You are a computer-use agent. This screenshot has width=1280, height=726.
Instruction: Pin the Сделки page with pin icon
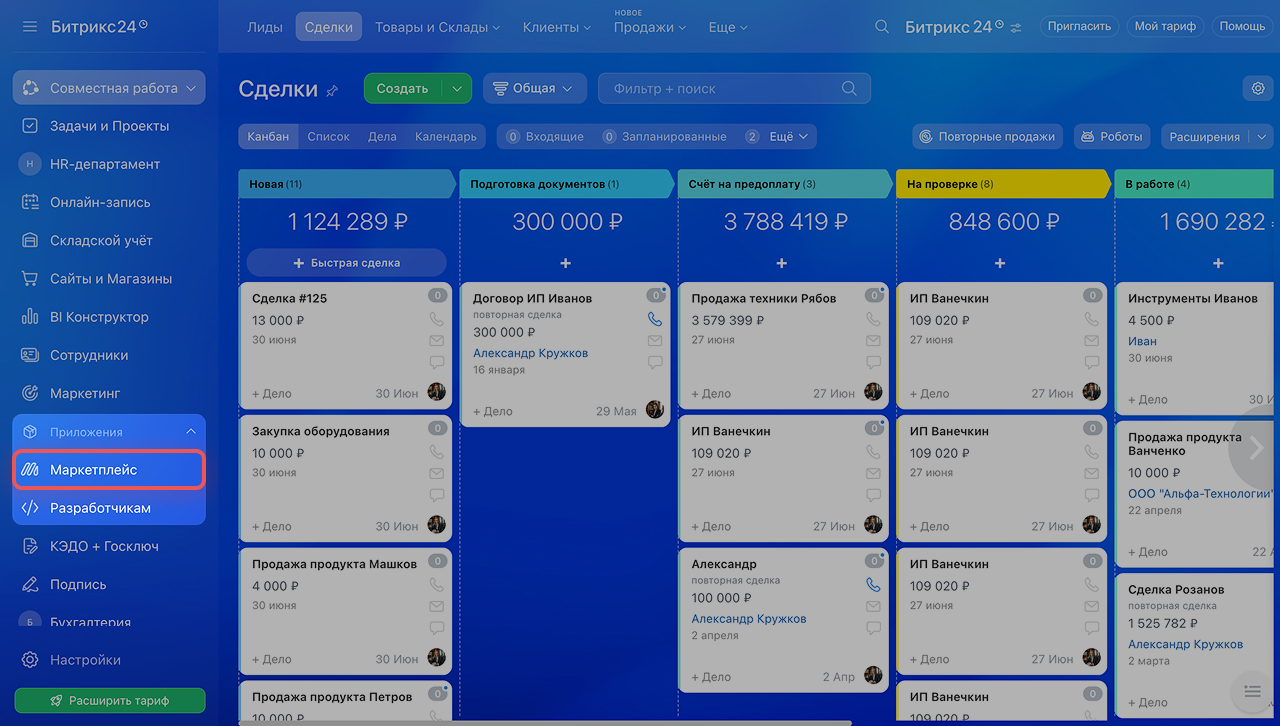(x=333, y=90)
